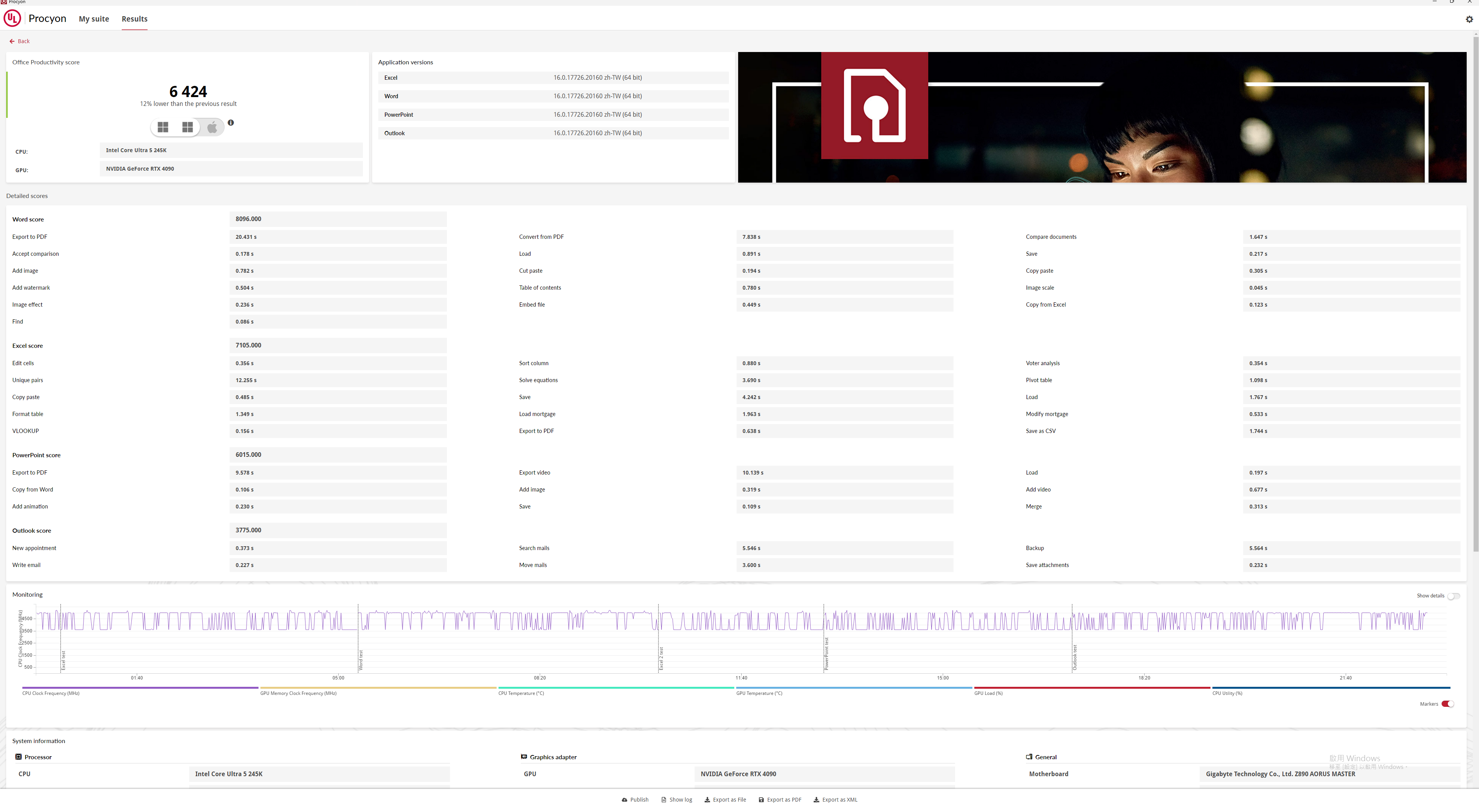Click the General section icon
1479x812 pixels.
click(x=1029, y=757)
